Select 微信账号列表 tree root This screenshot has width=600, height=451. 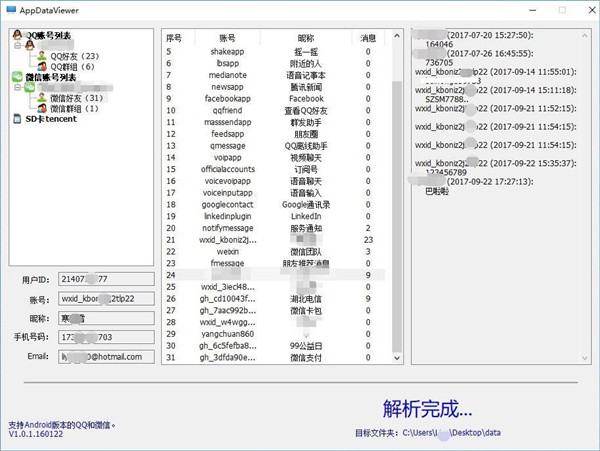[51, 77]
